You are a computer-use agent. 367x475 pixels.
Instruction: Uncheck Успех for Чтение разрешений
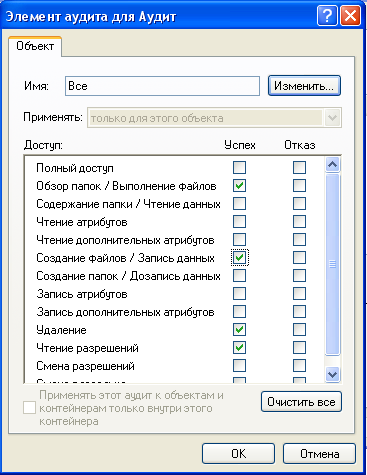point(239,347)
